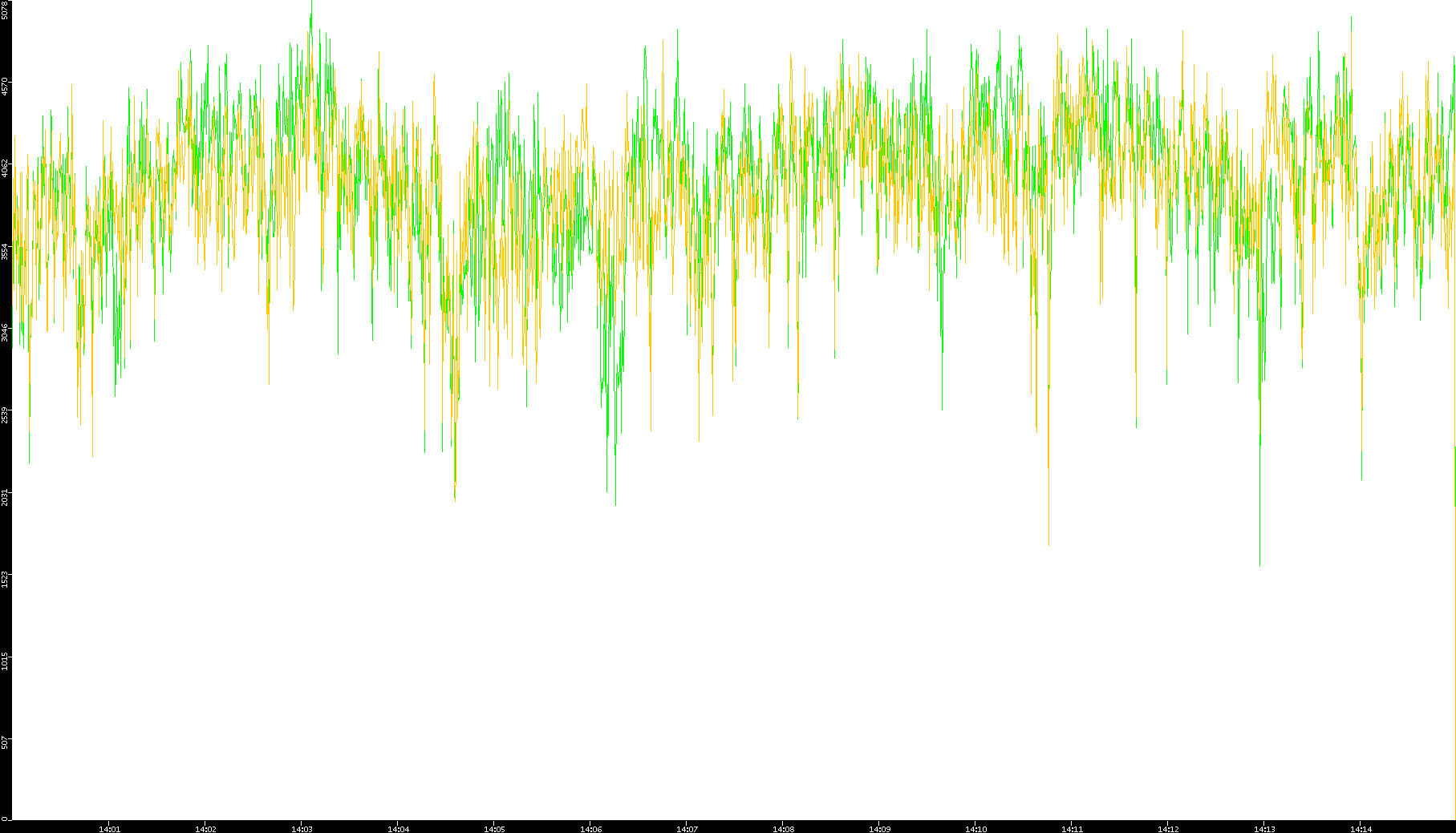Click the 14:13 time marker

tap(1264, 829)
